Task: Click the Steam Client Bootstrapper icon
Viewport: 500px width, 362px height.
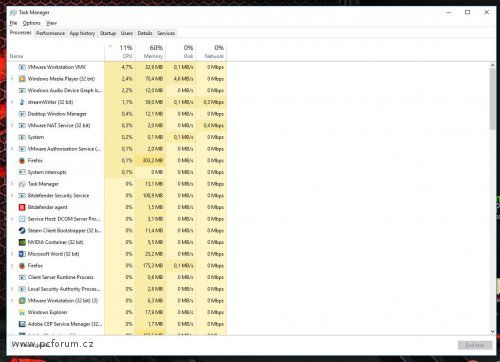Action: pos(22,231)
